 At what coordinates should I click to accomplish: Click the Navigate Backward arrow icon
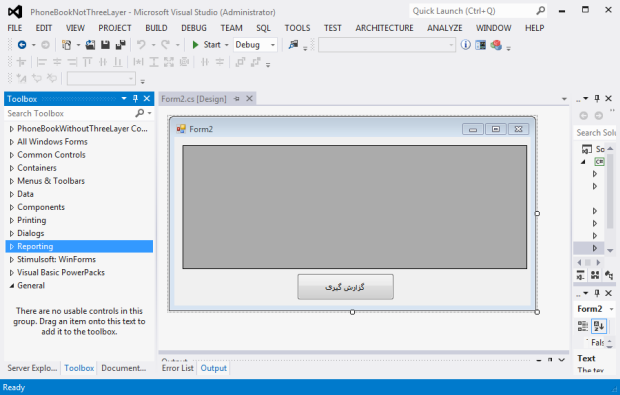[x=22, y=45]
